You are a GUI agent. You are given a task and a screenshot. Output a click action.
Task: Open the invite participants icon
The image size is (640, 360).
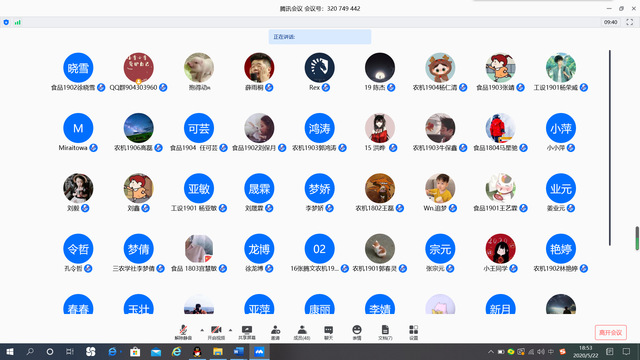coord(276,332)
